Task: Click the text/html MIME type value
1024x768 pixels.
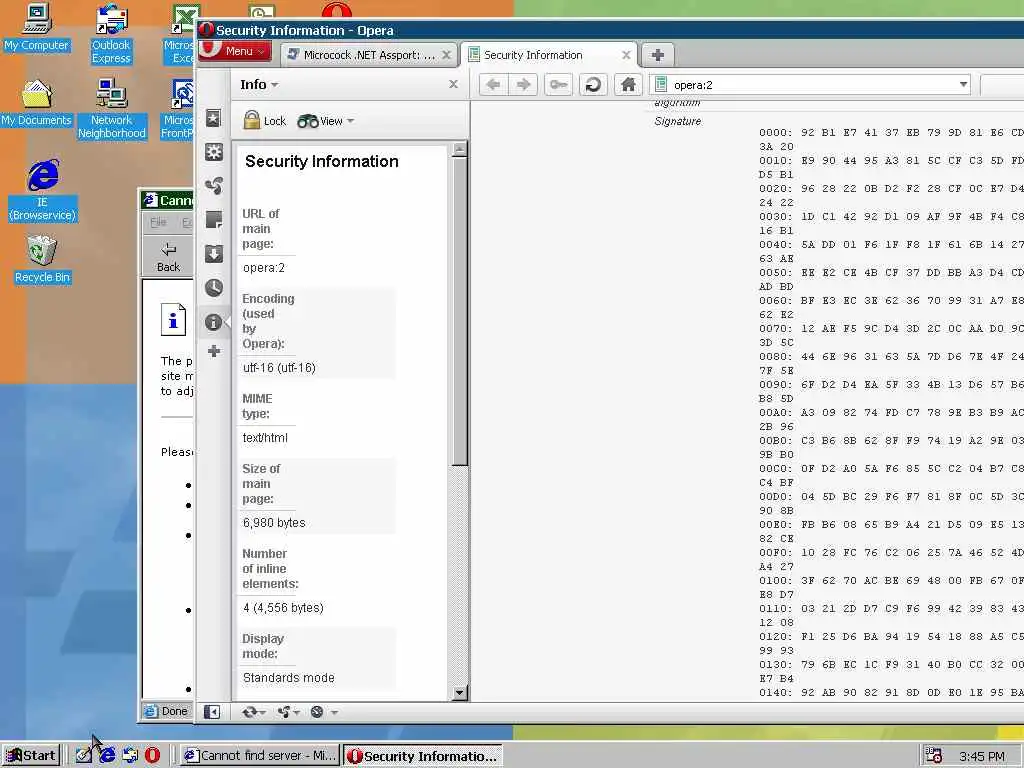Action: 264,438
